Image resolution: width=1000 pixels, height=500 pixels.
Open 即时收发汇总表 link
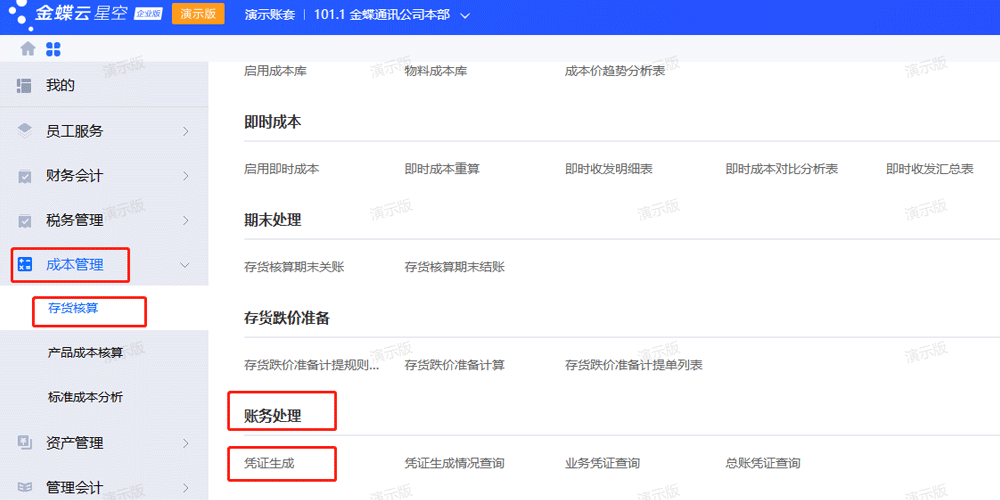[x=929, y=169]
